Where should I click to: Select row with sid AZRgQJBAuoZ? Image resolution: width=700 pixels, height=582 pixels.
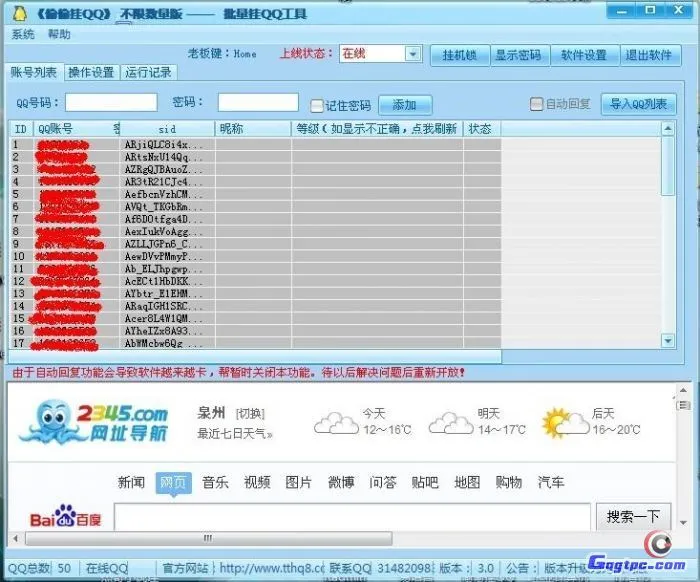point(255,169)
